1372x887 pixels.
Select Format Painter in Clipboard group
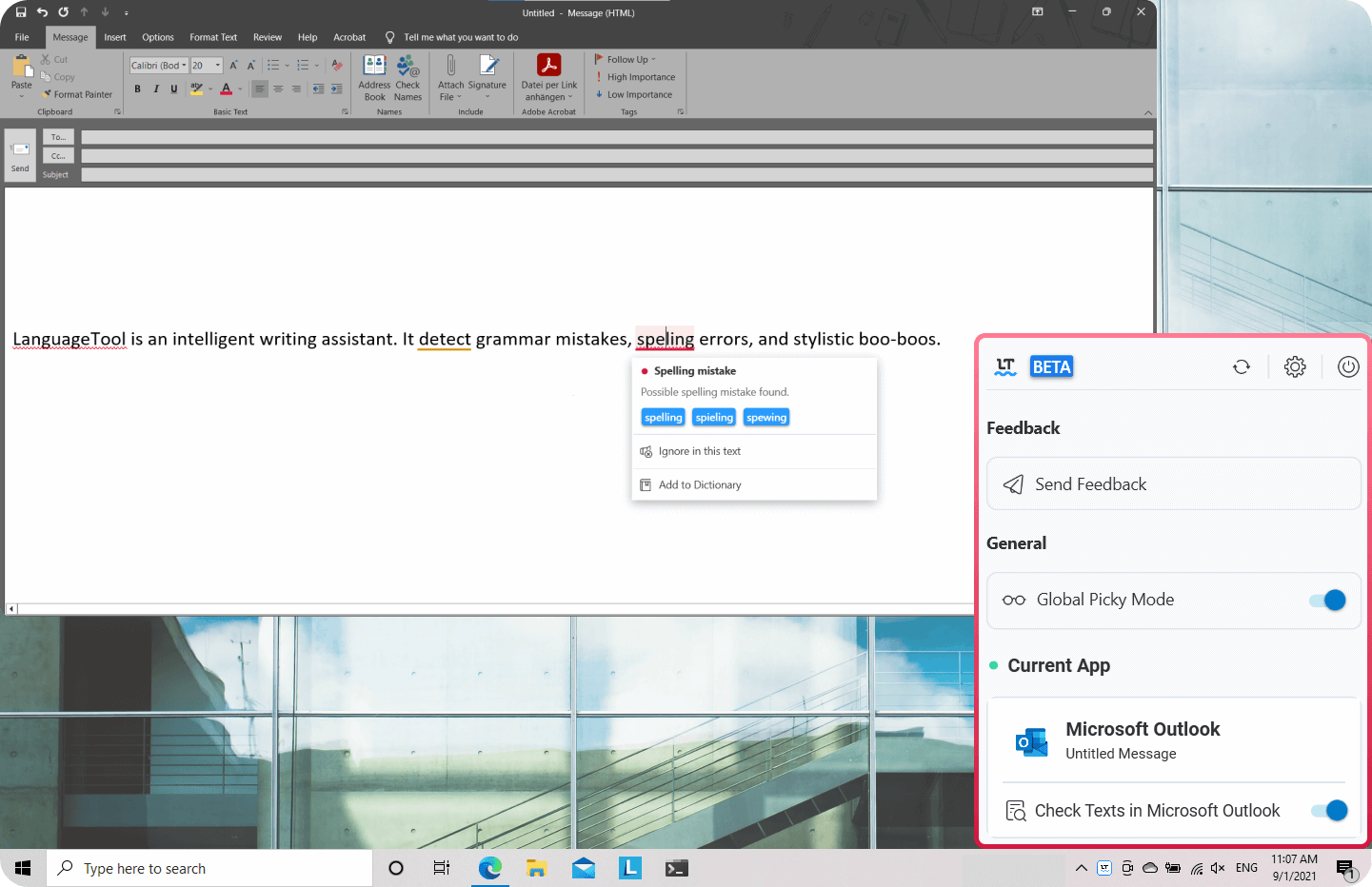pos(76,94)
